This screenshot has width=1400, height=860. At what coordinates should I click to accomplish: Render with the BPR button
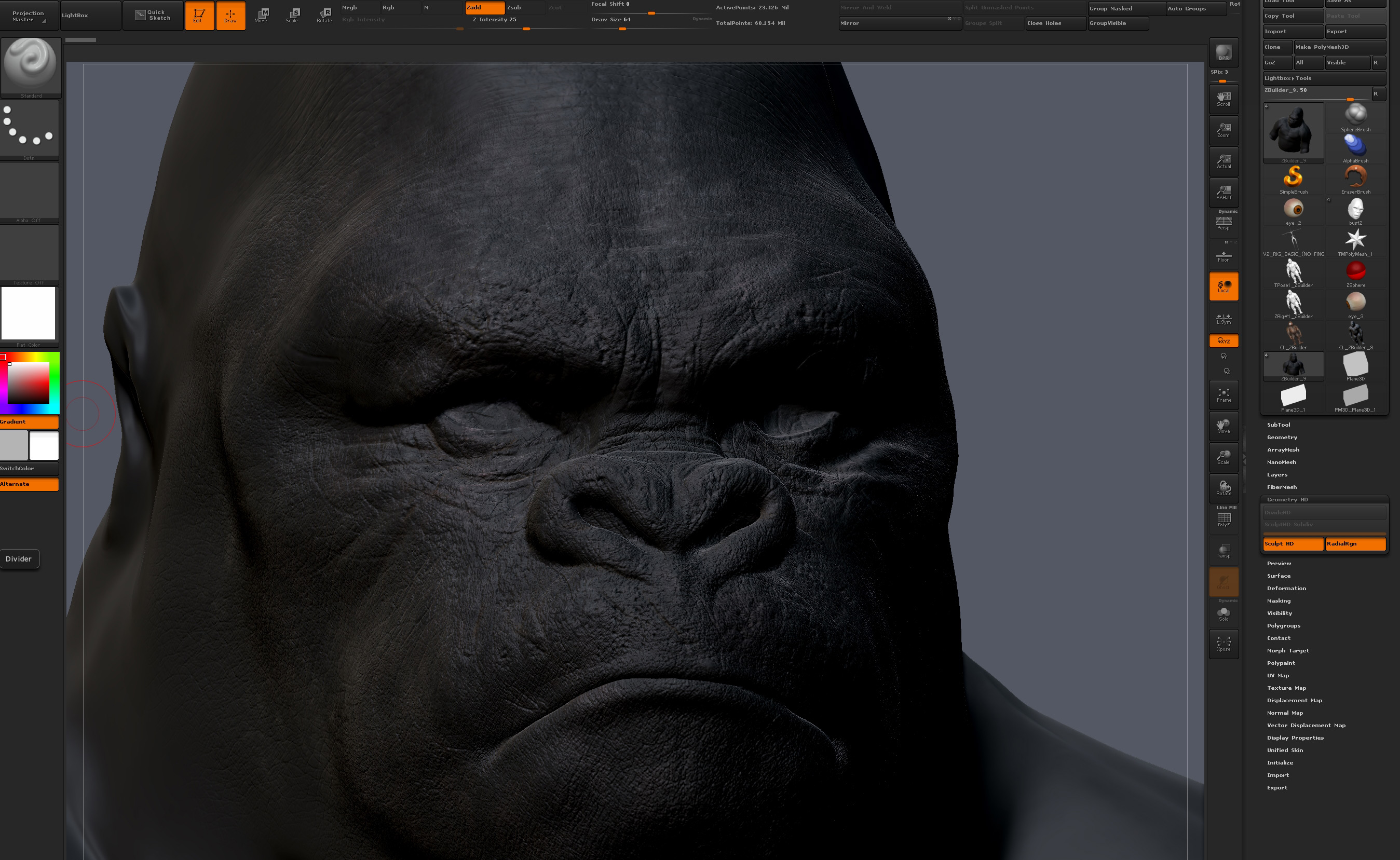(x=1224, y=53)
